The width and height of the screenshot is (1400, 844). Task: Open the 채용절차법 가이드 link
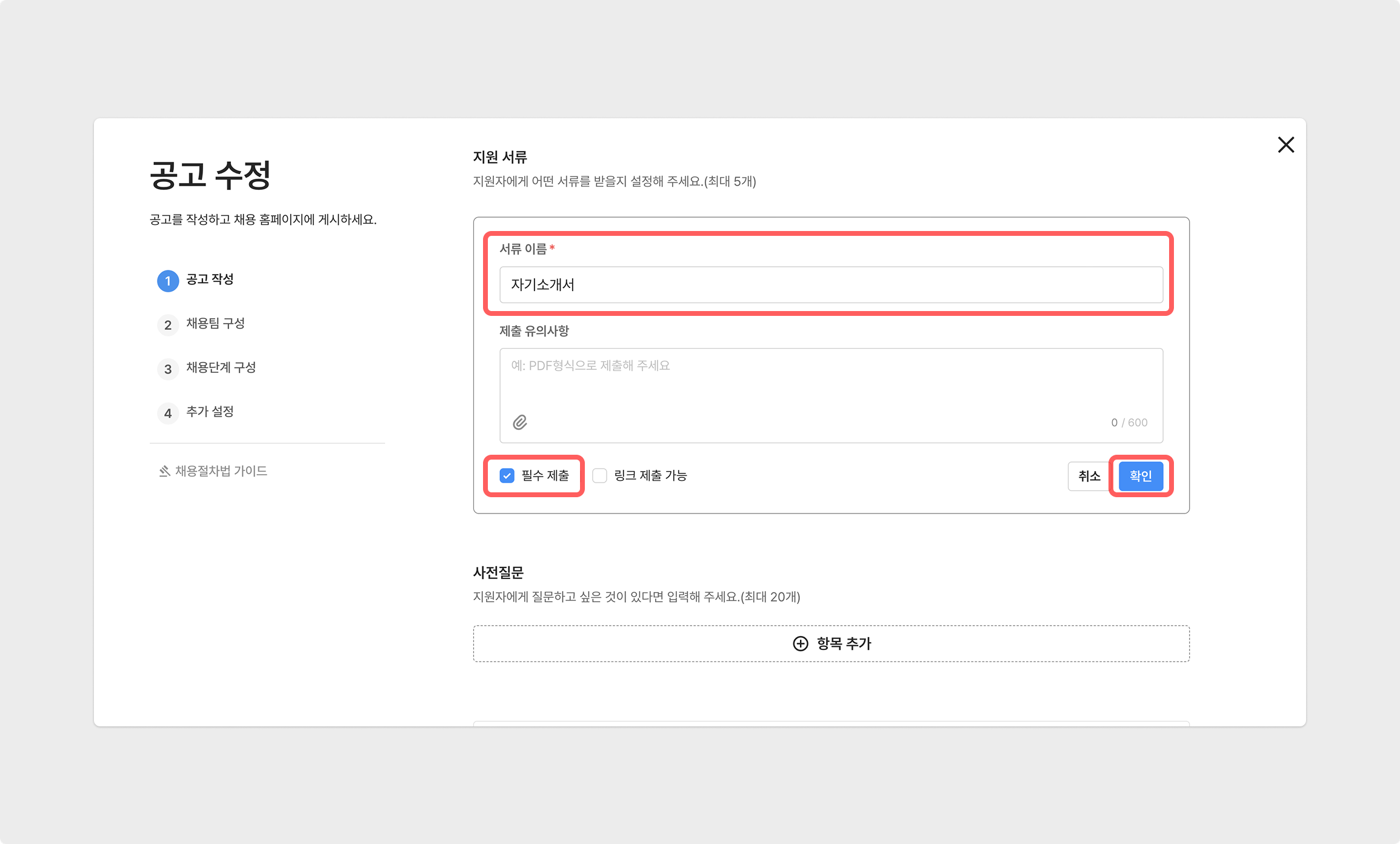(221, 471)
